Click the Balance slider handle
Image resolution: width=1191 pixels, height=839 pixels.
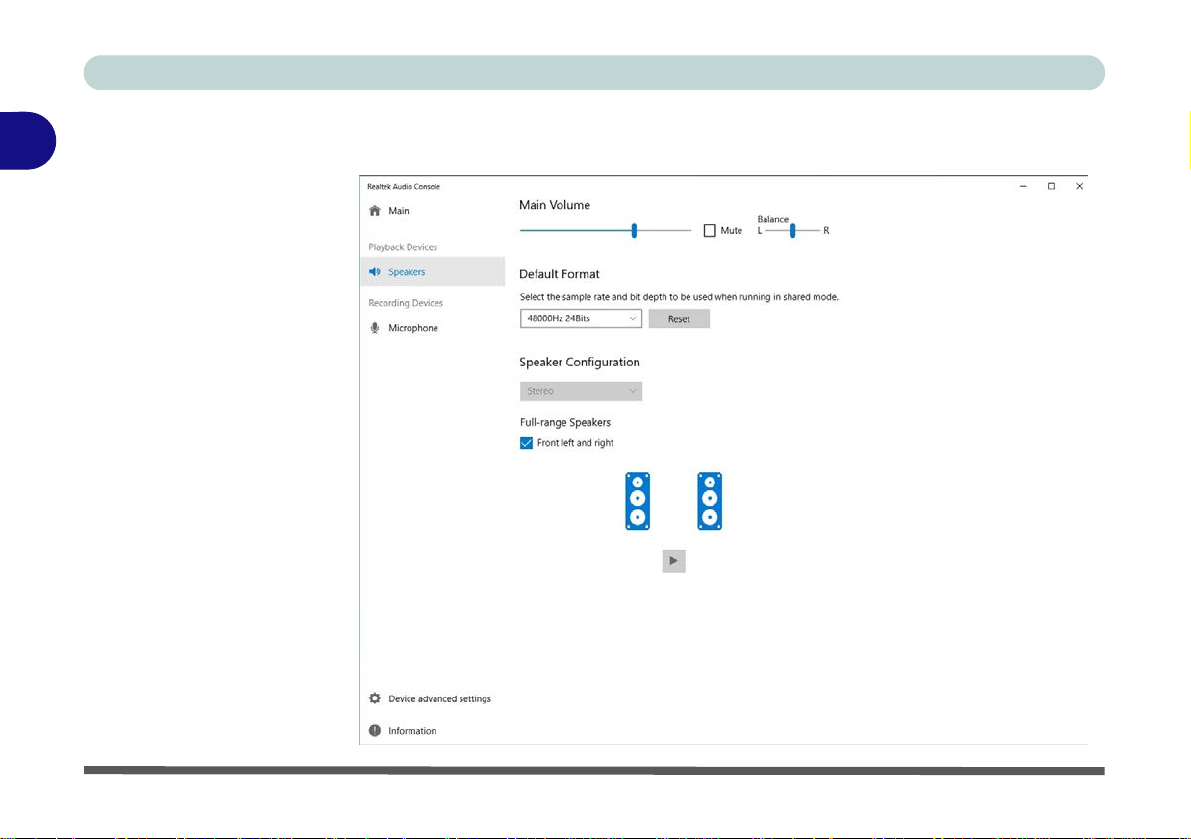(x=792, y=230)
